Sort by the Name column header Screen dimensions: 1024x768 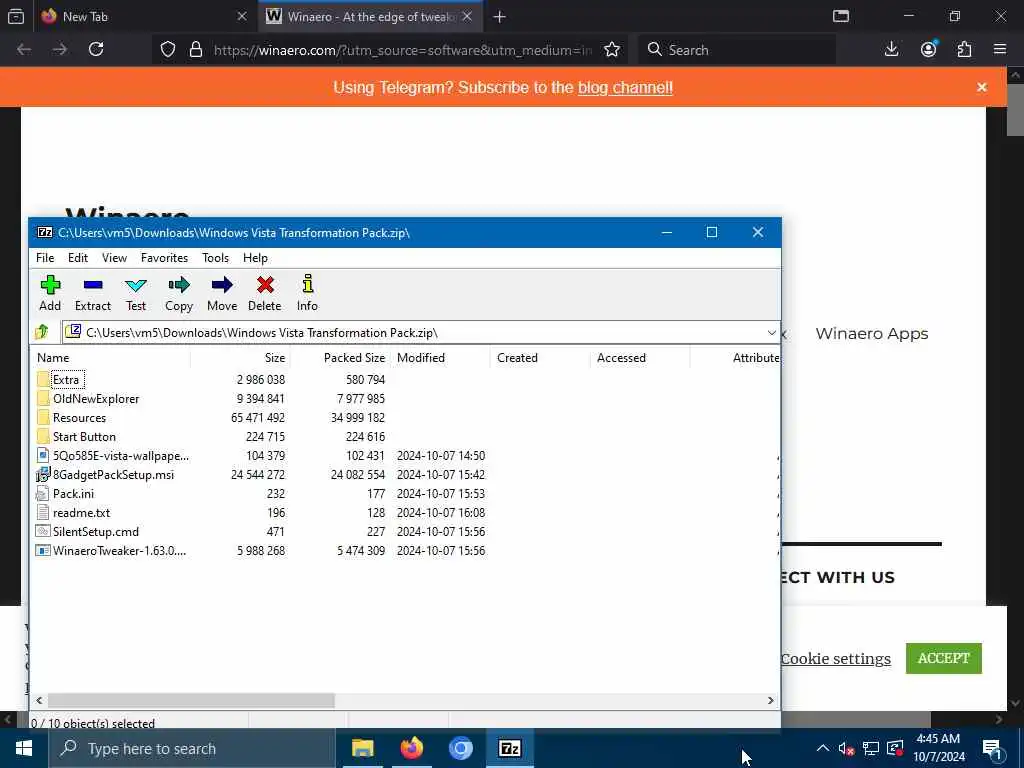(x=111, y=358)
